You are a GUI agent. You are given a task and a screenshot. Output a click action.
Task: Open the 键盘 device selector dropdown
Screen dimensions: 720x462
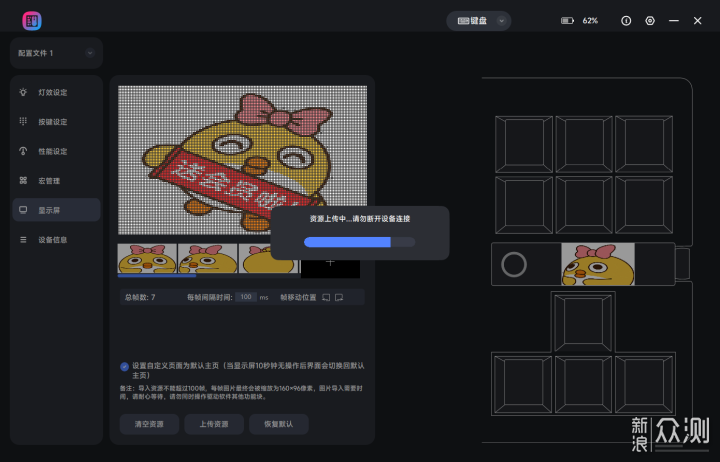tap(478, 21)
